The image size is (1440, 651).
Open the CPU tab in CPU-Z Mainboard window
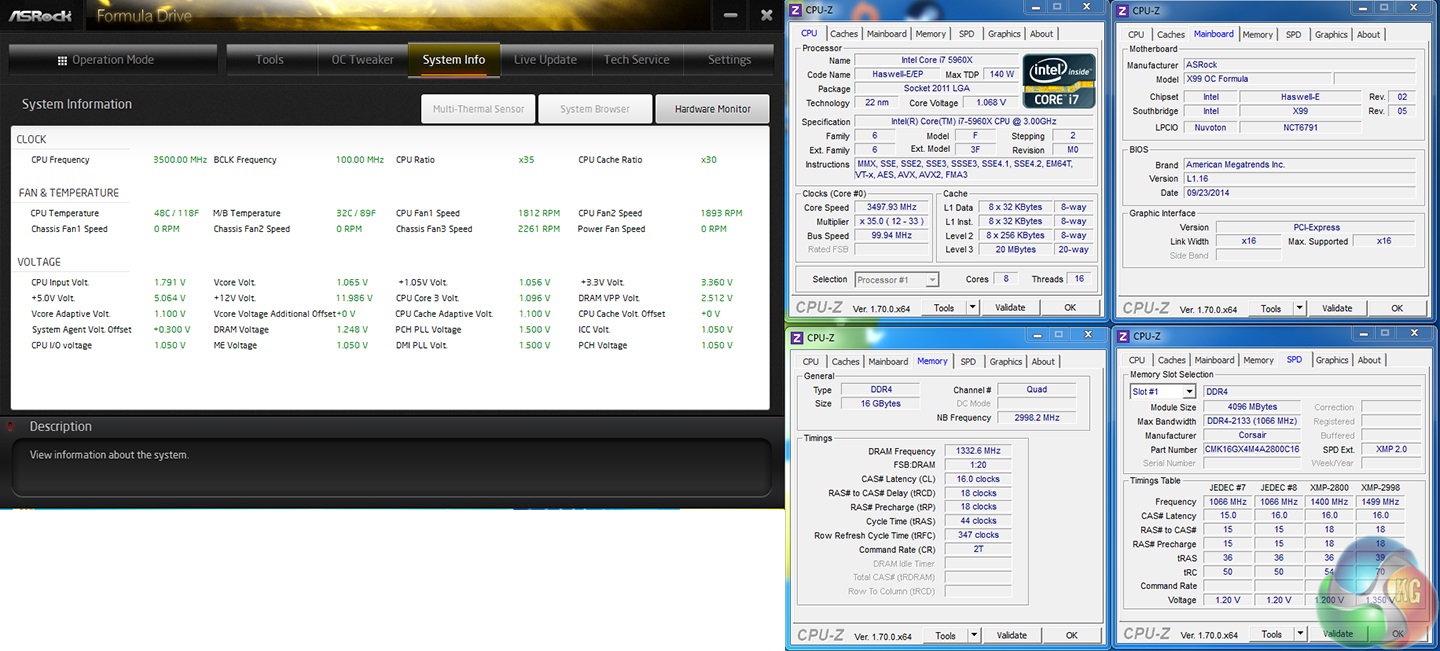click(1136, 34)
